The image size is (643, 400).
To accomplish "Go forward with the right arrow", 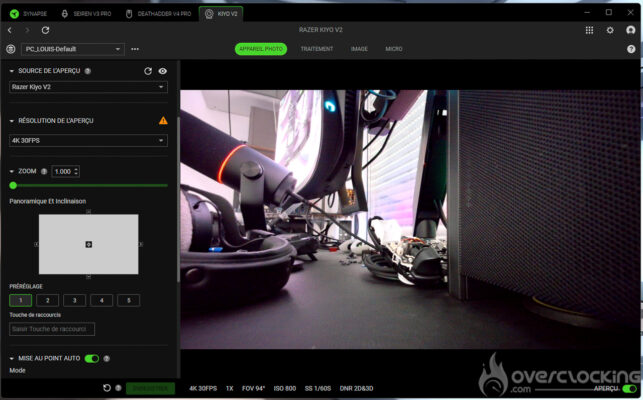I will click(x=27, y=30).
